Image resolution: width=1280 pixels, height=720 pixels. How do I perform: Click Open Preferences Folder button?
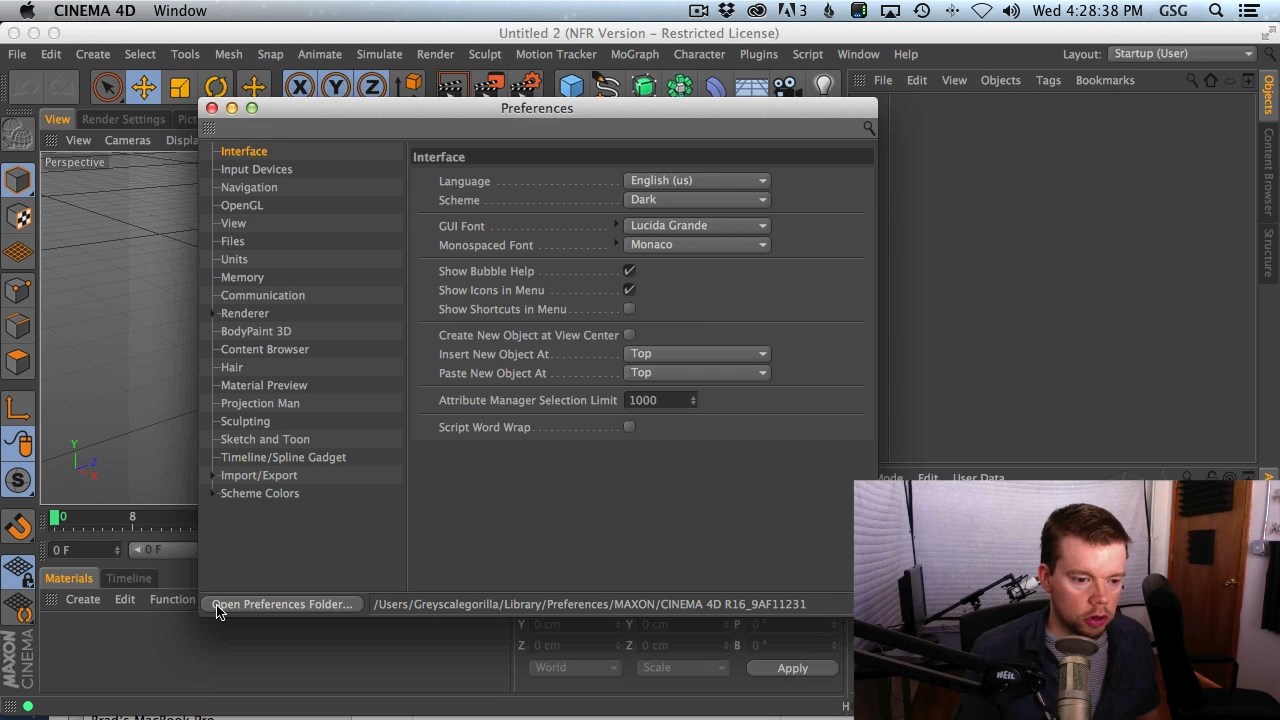coord(282,604)
